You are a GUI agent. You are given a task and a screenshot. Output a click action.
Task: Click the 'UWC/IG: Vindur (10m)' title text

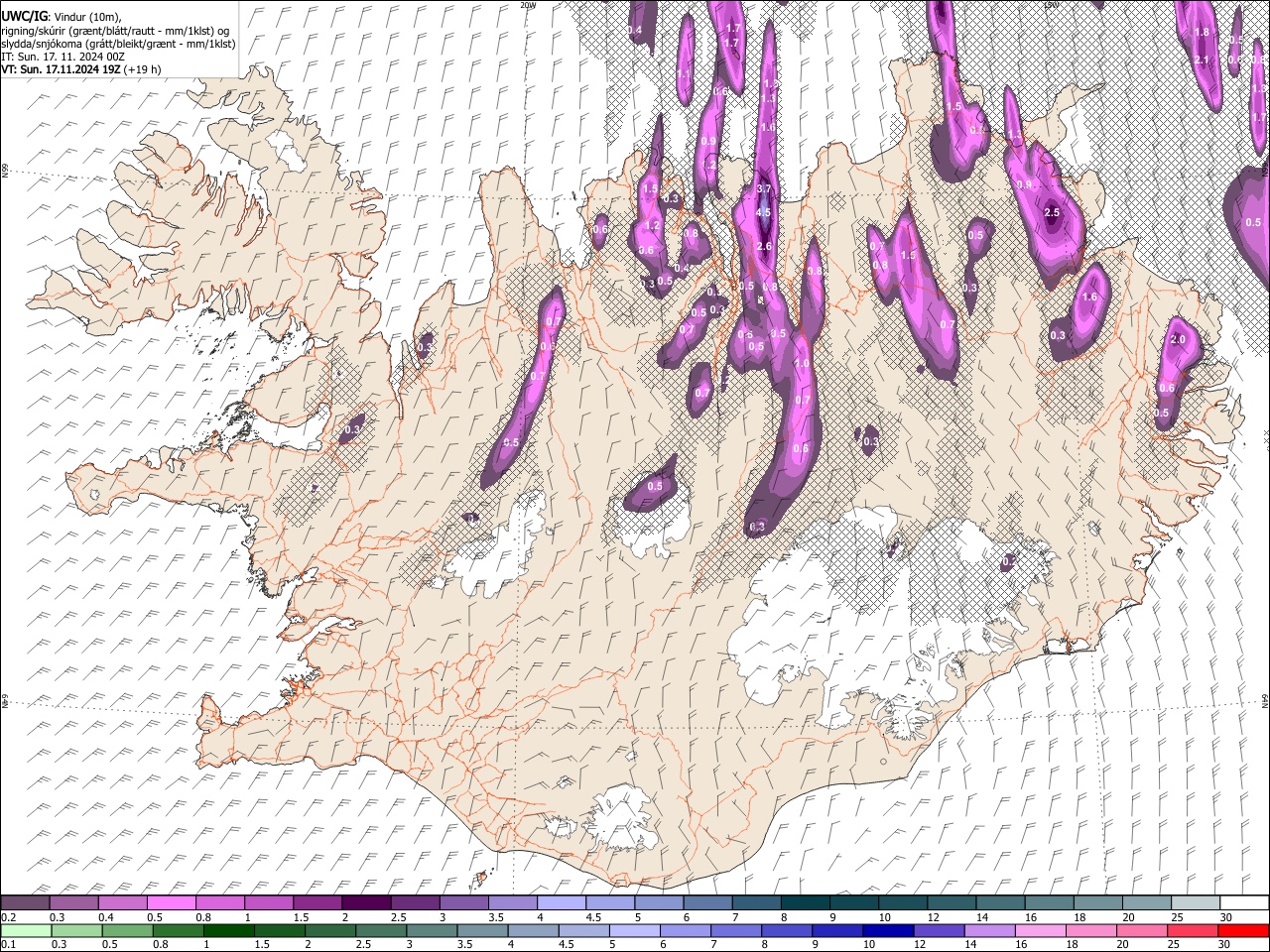[62, 17]
